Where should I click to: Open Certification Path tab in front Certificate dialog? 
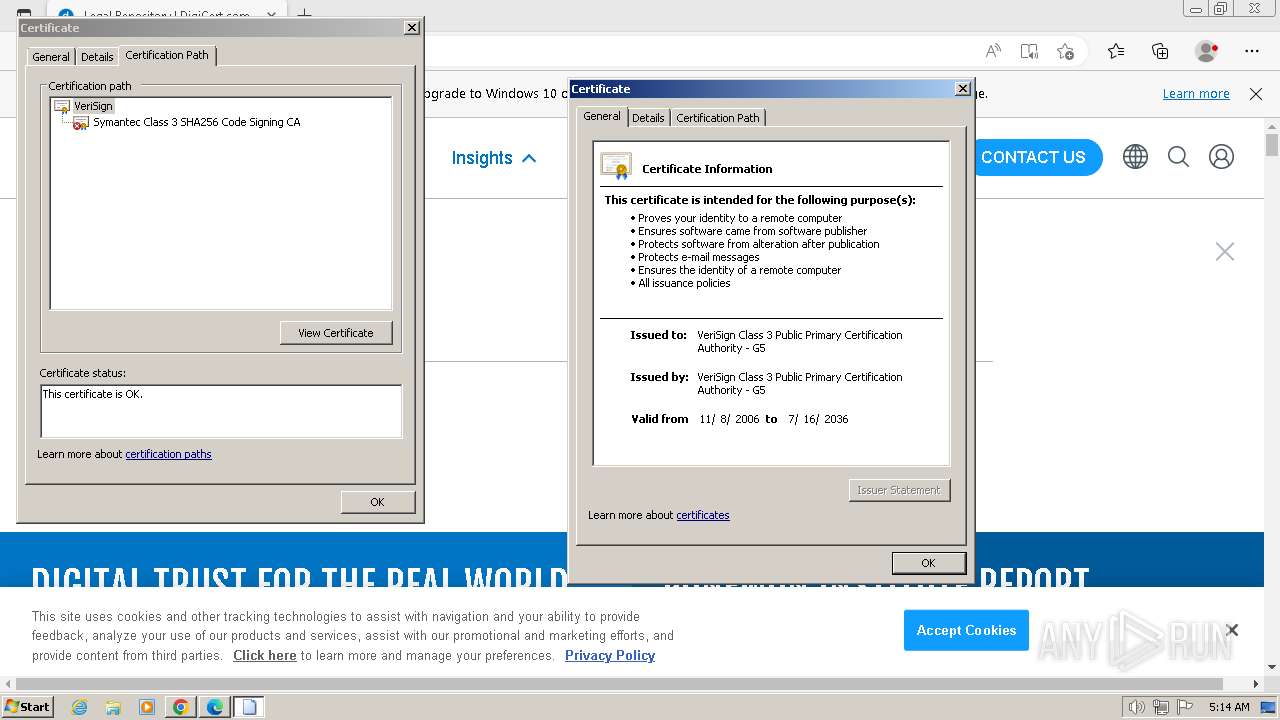718,118
